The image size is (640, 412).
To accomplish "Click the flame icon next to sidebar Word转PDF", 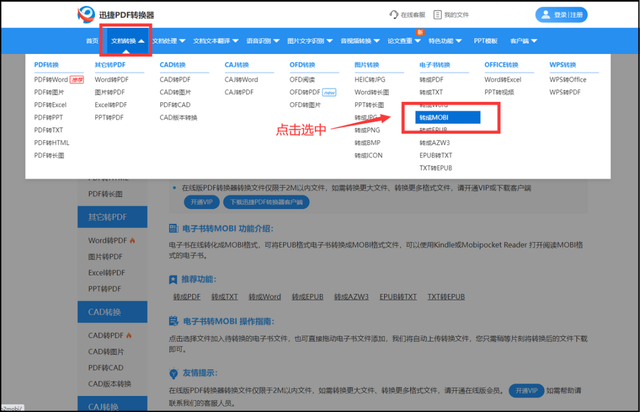I will tap(132, 241).
